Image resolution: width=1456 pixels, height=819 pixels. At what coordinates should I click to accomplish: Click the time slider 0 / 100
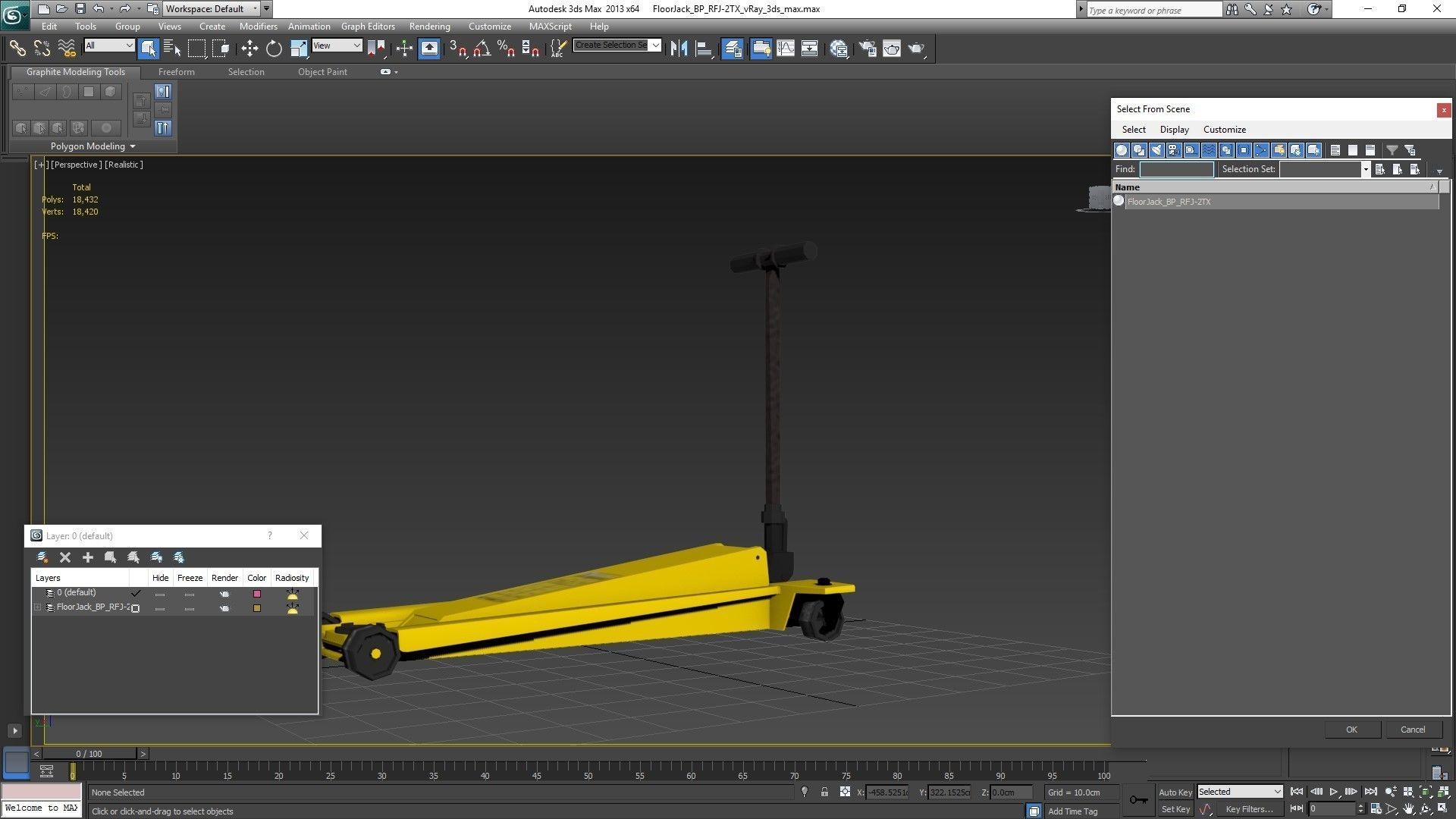[89, 754]
